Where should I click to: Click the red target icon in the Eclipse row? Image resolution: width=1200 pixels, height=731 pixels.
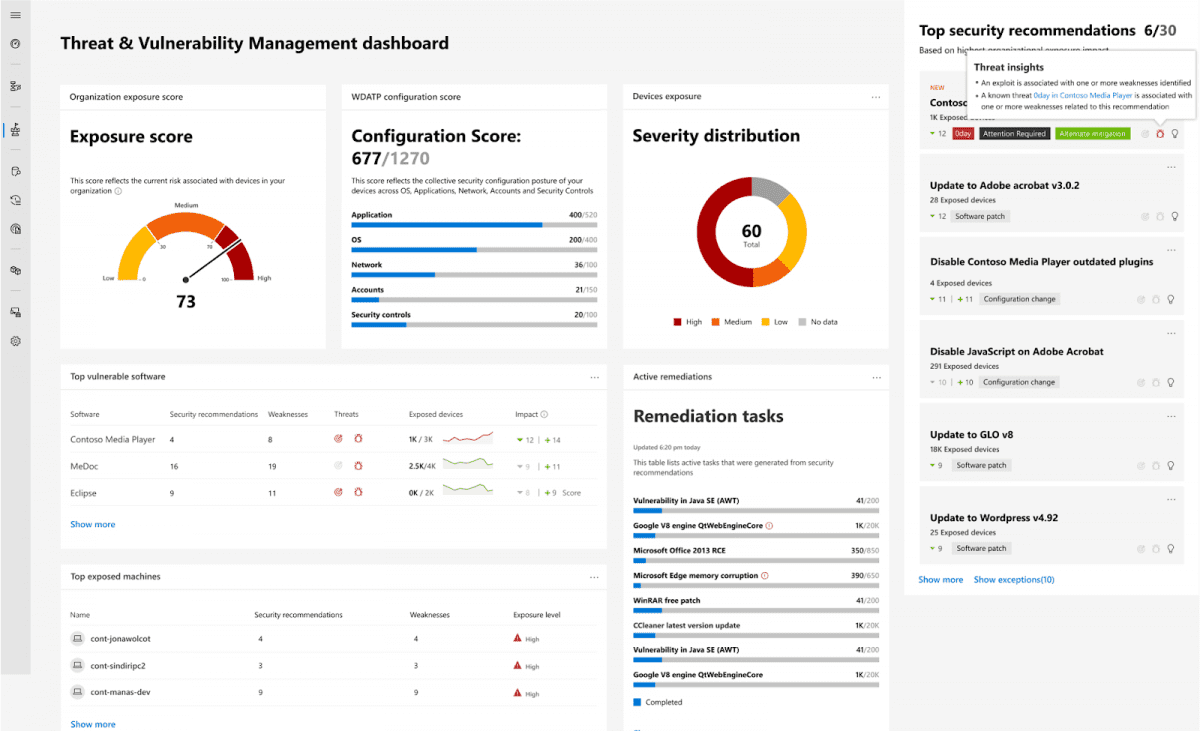click(x=339, y=492)
